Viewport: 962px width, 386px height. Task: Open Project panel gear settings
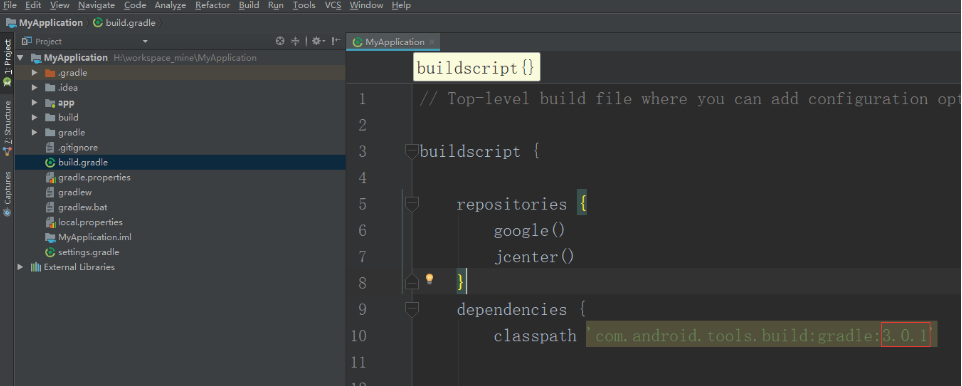(317, 41)
